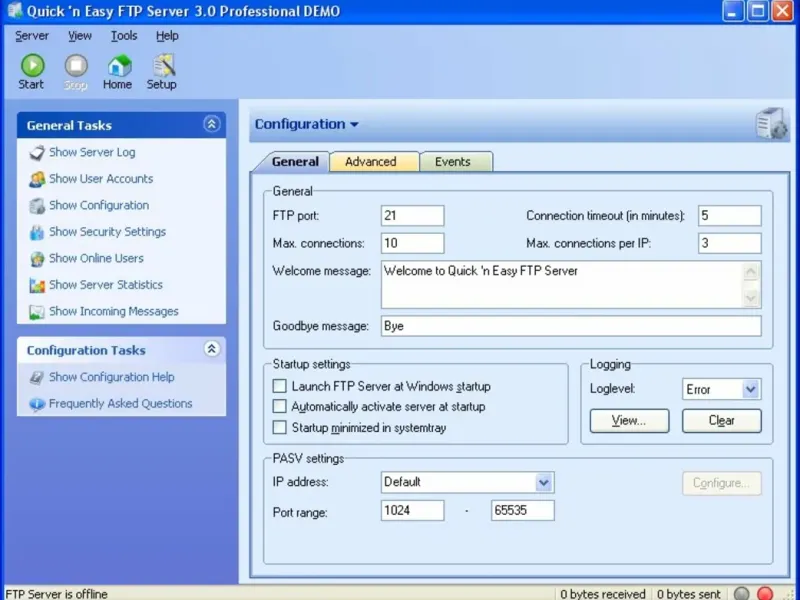Image resolution: width=800 pixels, height=600 pixels.
Task: Open the Tools menu
Action: [124, 36]
